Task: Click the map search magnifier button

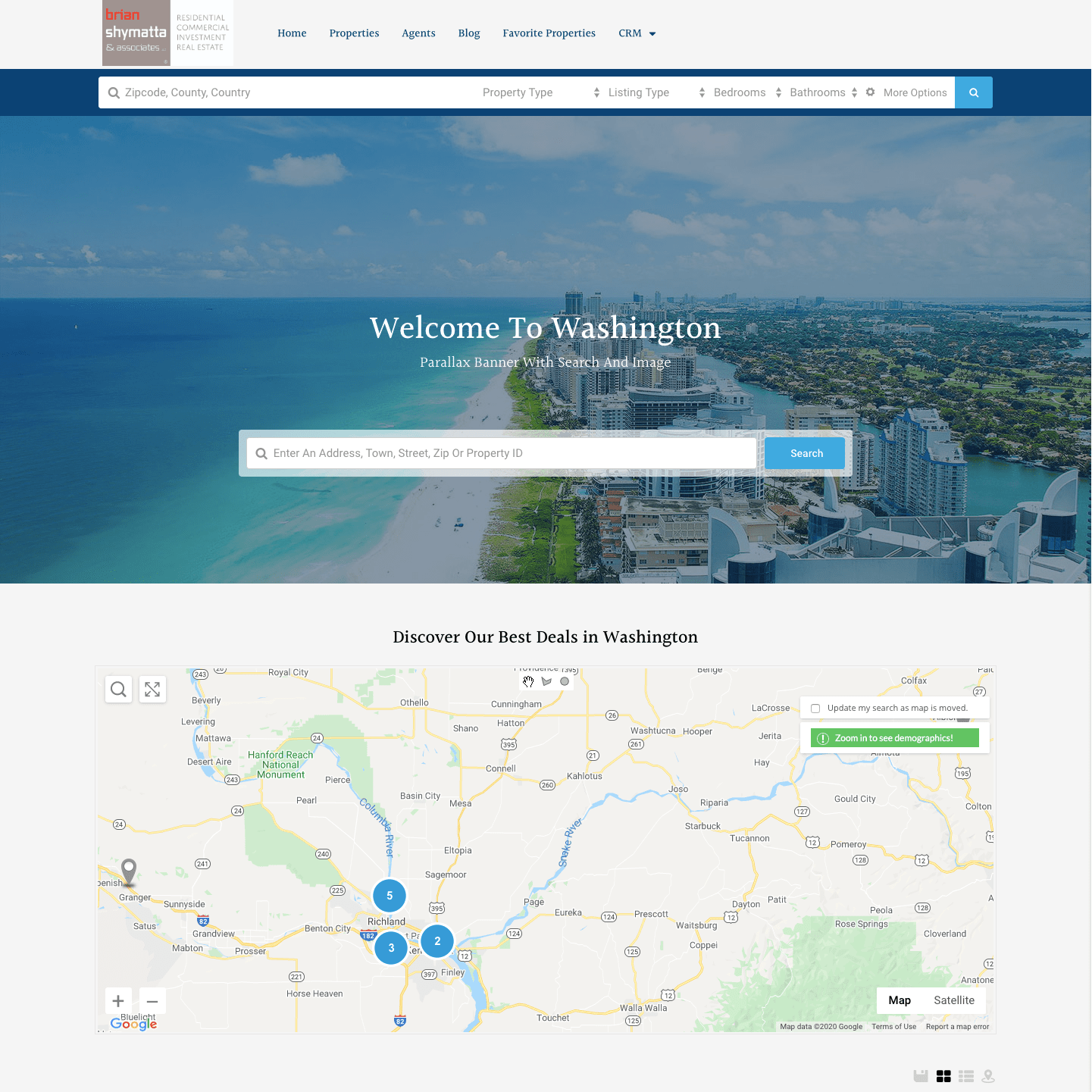Action: point(118,689)
